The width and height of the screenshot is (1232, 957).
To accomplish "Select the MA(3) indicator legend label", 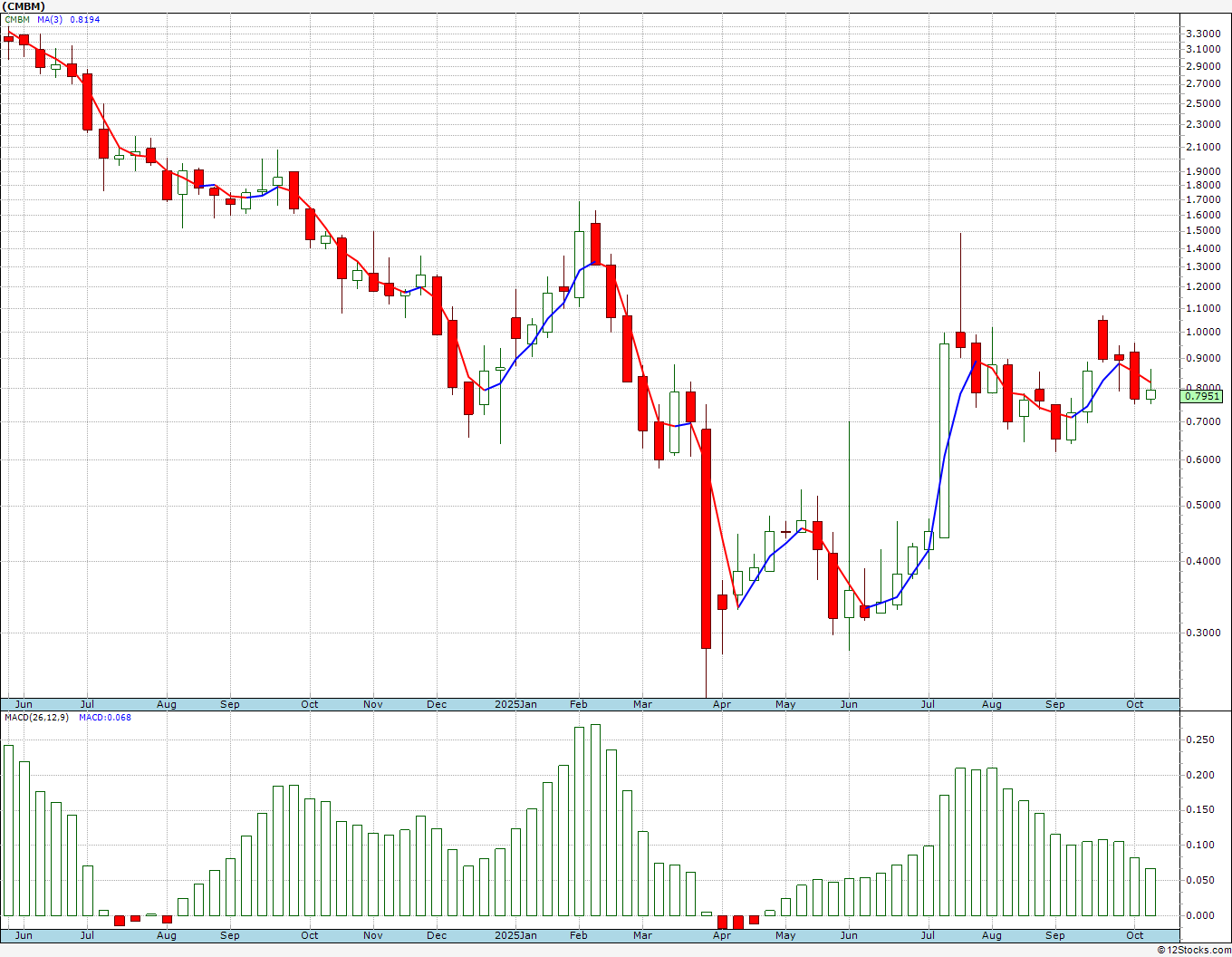I will 51,20.
